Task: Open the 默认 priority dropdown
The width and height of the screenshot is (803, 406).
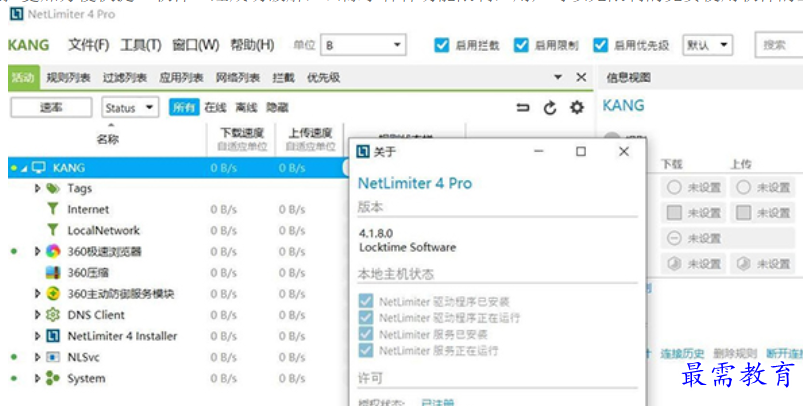Action: [708, 45]
